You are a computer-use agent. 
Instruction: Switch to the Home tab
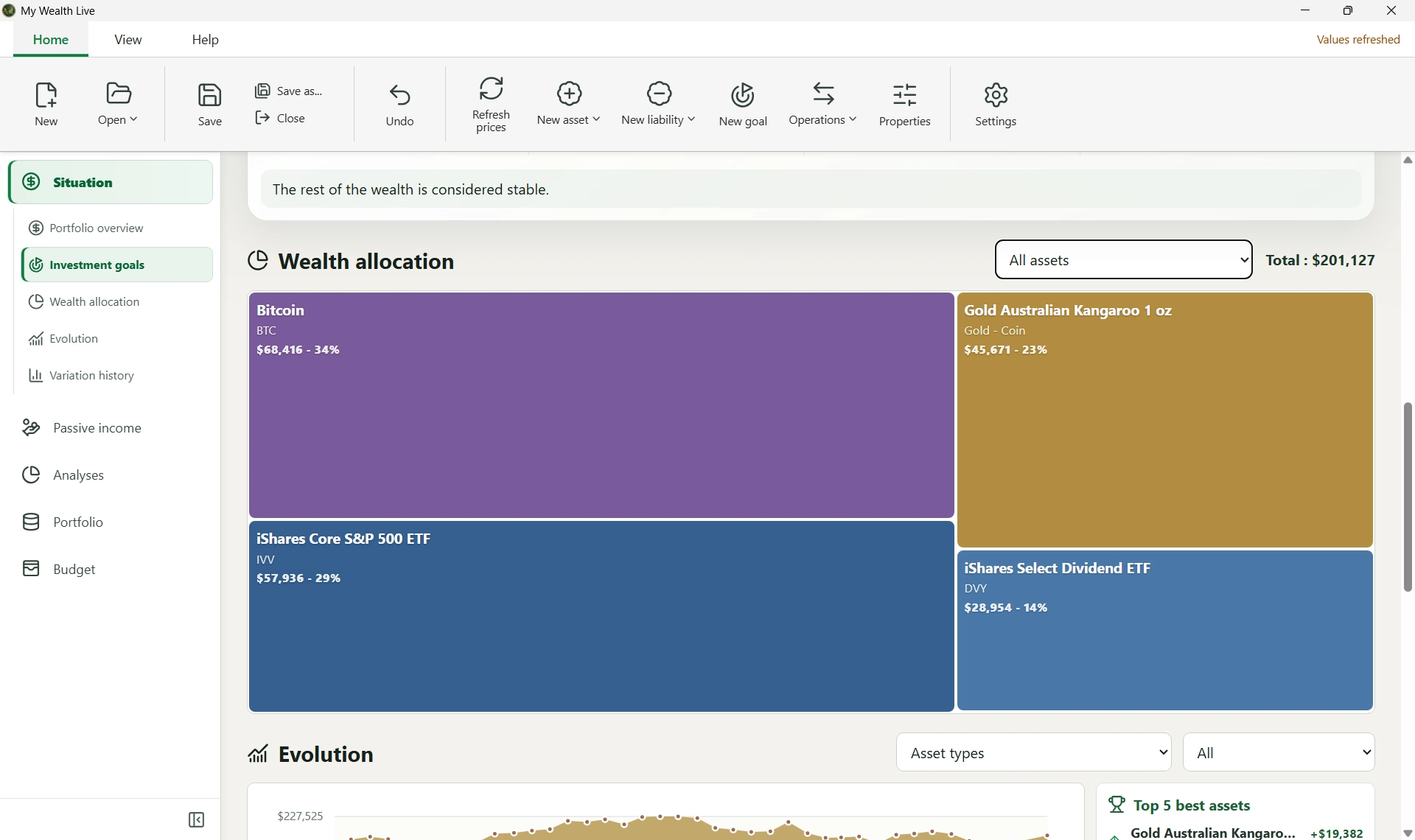click(x=51, y=40)
